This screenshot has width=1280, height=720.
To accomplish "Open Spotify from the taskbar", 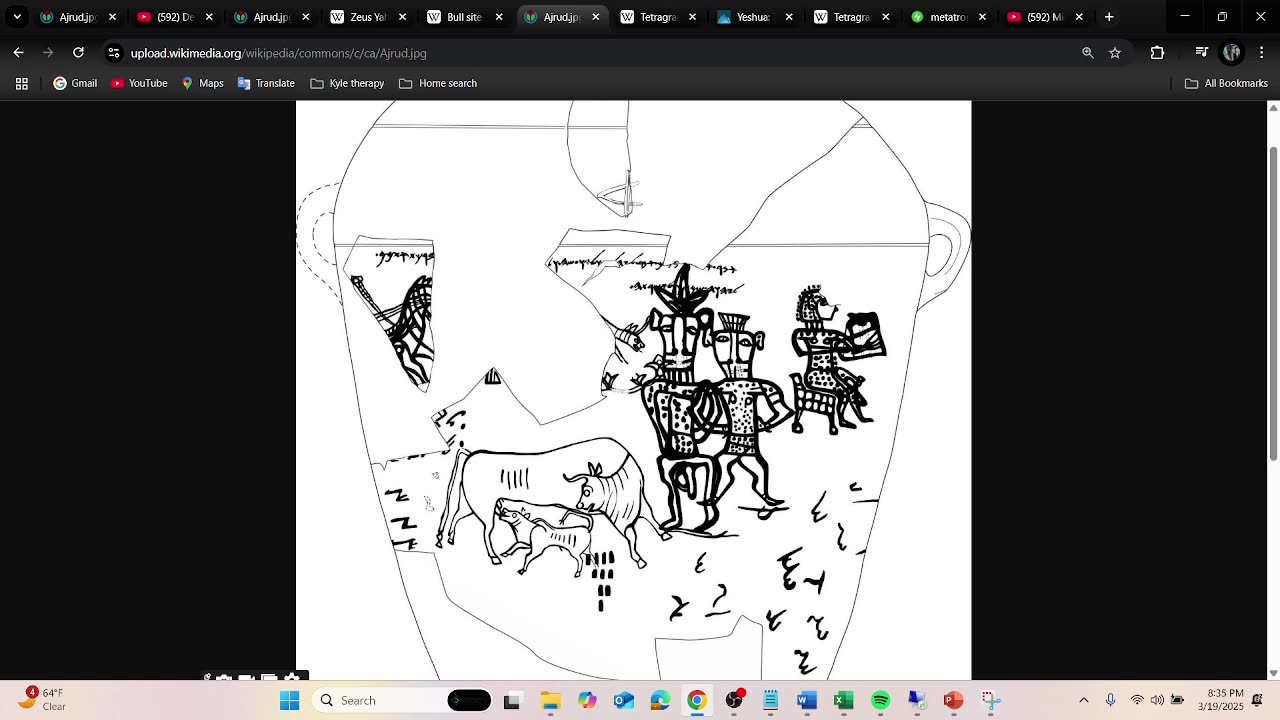I will click(x=881, y=700).
